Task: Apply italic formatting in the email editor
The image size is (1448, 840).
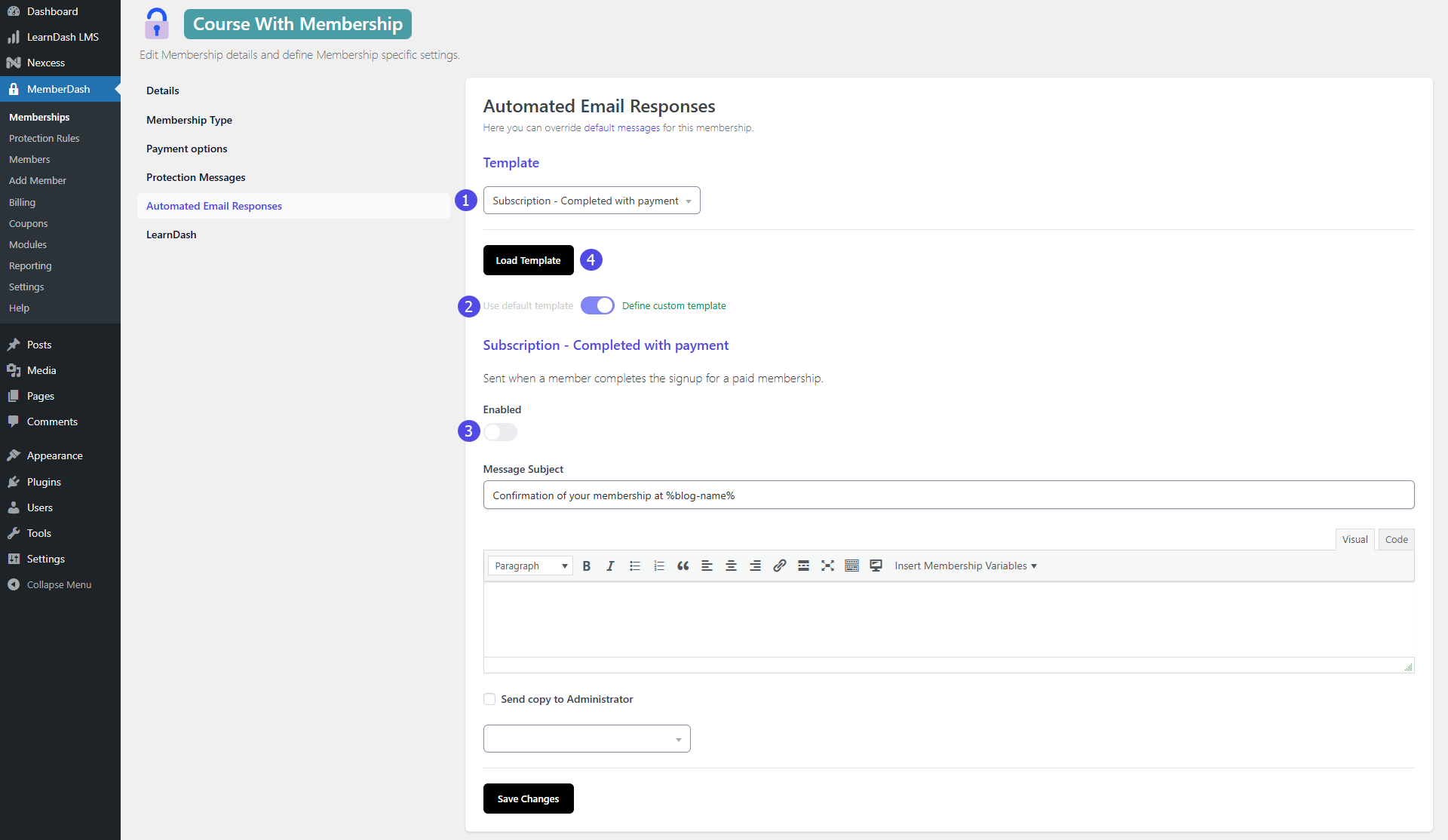Action: [x=611, y=566]
